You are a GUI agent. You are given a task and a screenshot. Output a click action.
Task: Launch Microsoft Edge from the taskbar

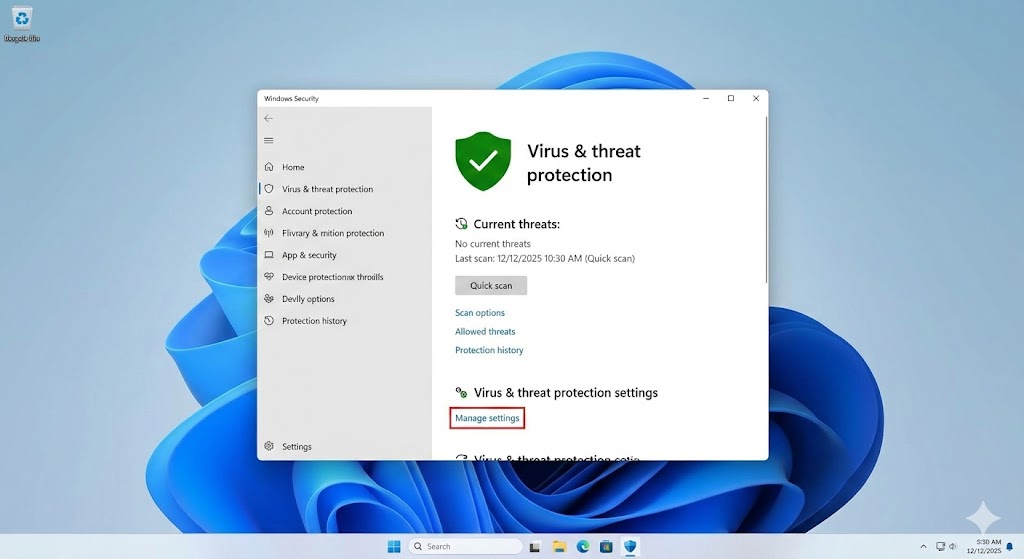583,547
